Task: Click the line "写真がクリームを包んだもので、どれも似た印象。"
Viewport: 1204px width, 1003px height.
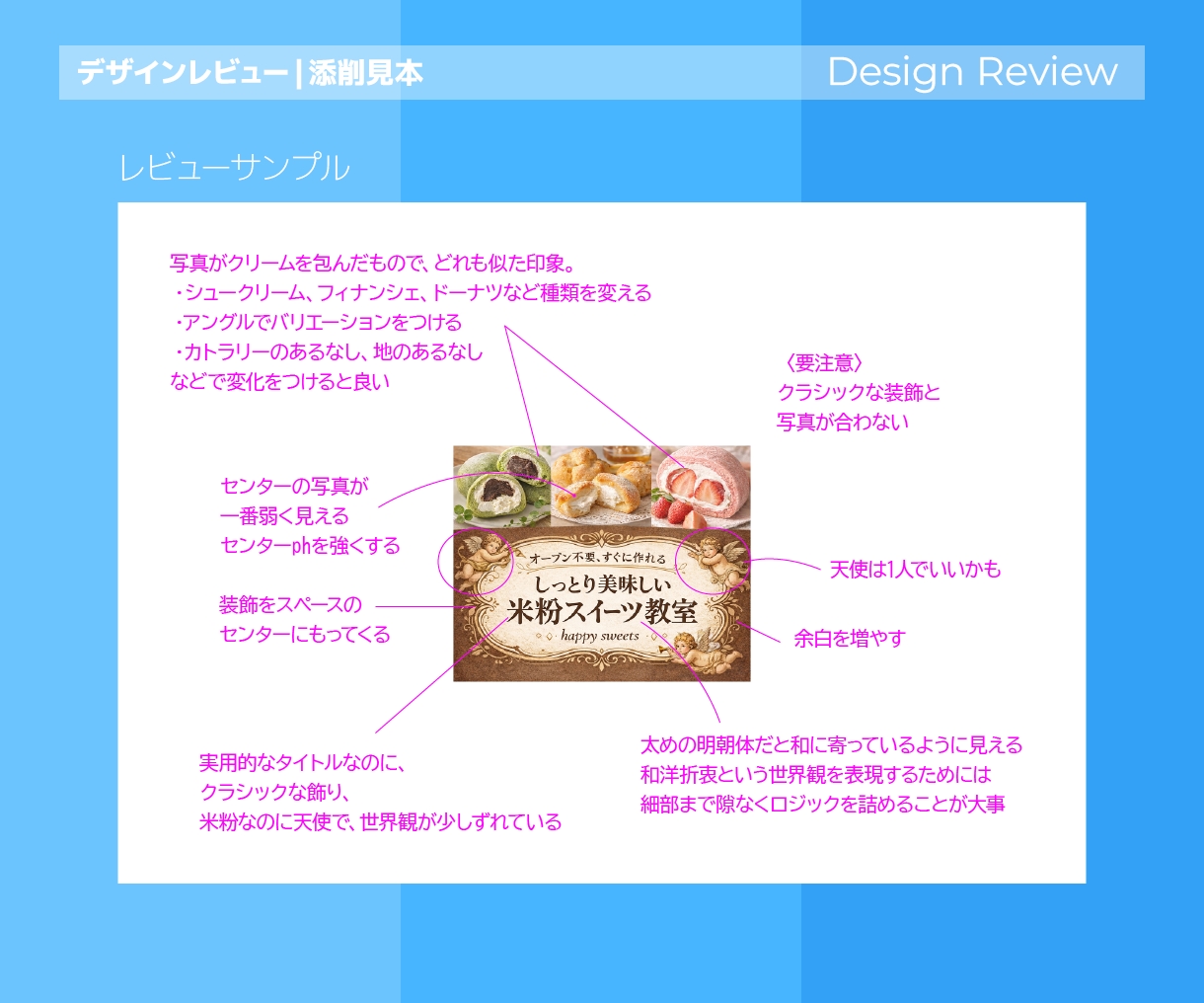Action: 373,264
